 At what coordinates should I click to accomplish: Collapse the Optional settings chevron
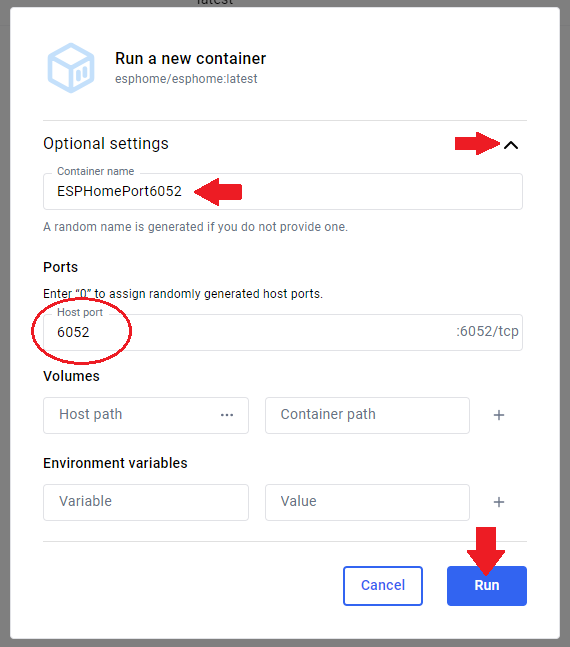tap(511, 145)
